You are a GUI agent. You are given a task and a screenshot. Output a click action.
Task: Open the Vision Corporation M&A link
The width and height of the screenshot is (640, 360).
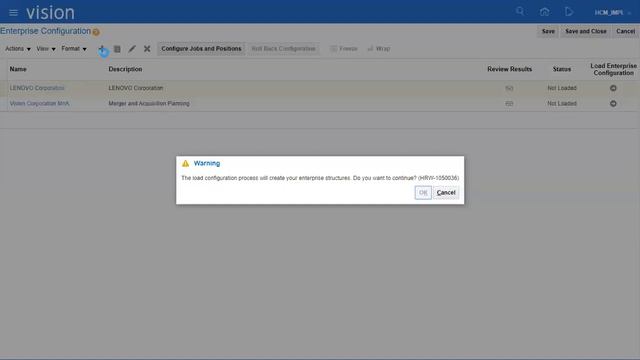(x=40, y=104)
